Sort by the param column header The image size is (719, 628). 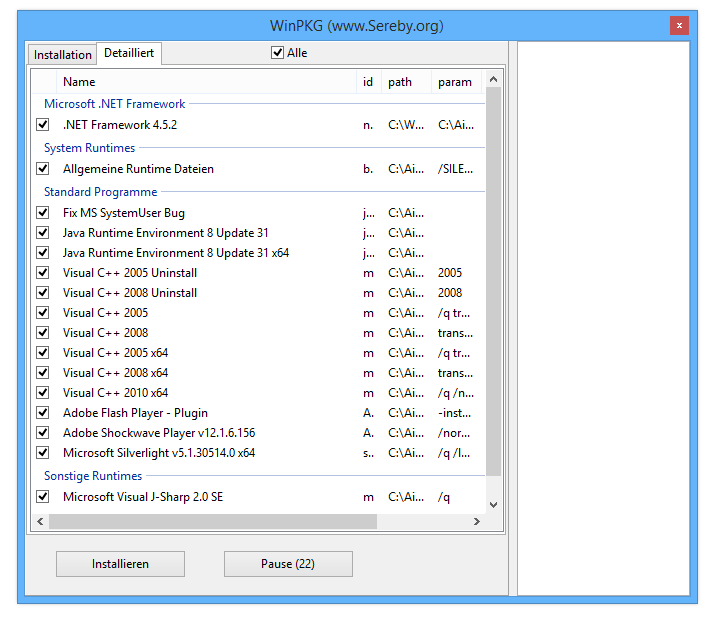click(x=456, y=82)
